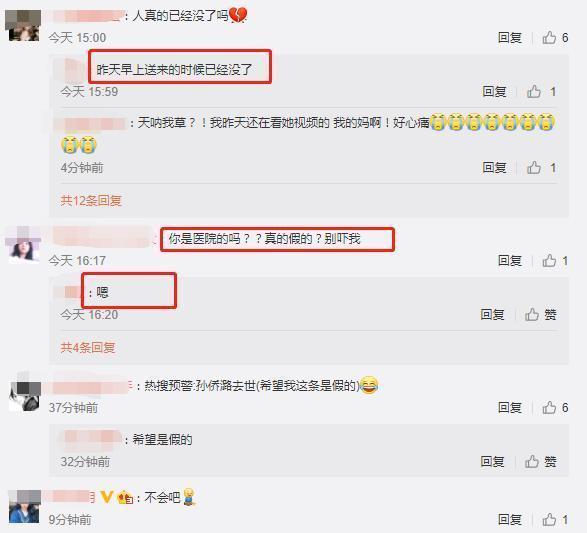Click 回复 on the 今天 16:17 comment
This screenshot has width=587, height=533.
[x=510, y=261]
